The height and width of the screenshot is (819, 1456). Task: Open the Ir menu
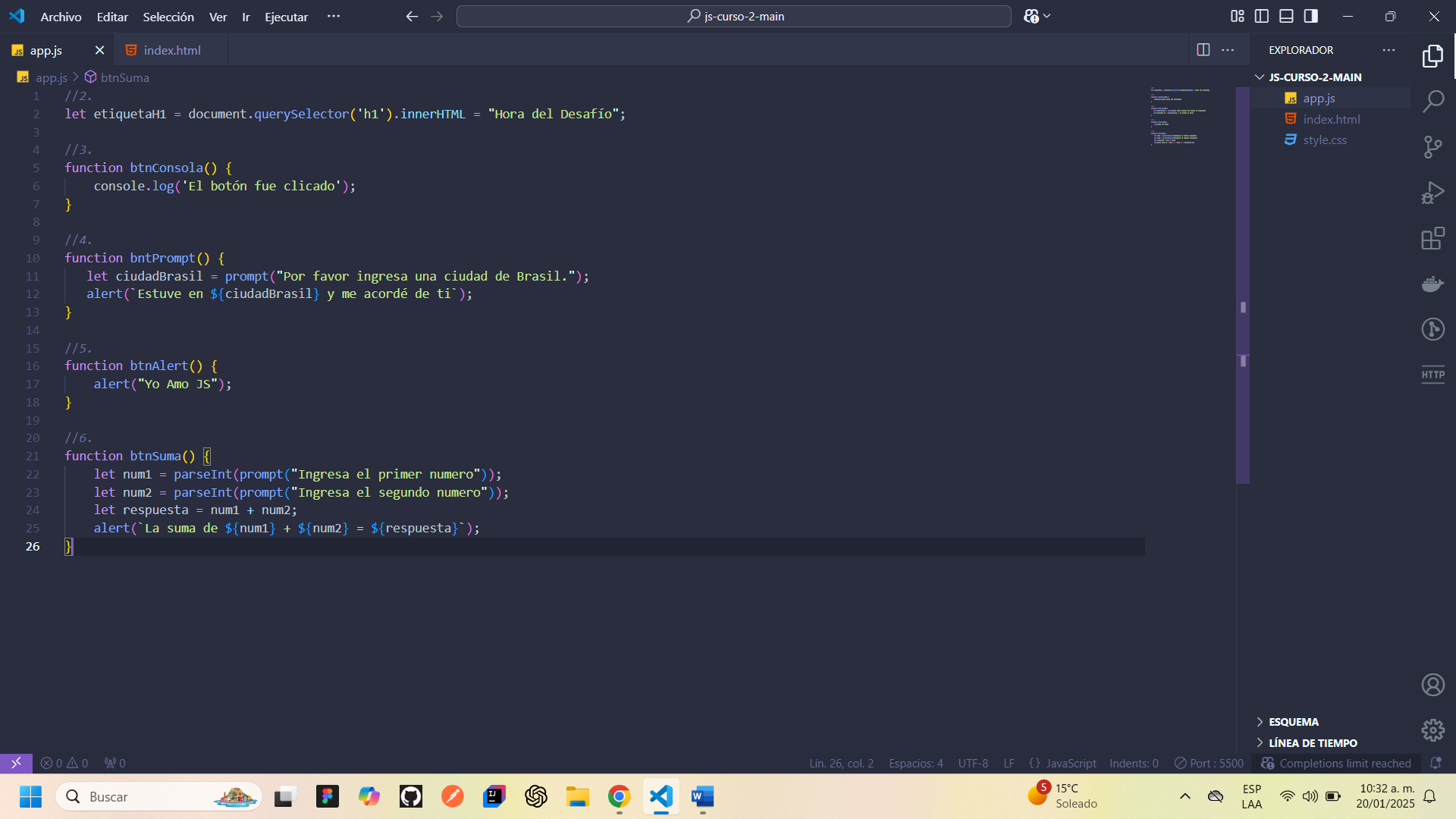pos(246,16)
